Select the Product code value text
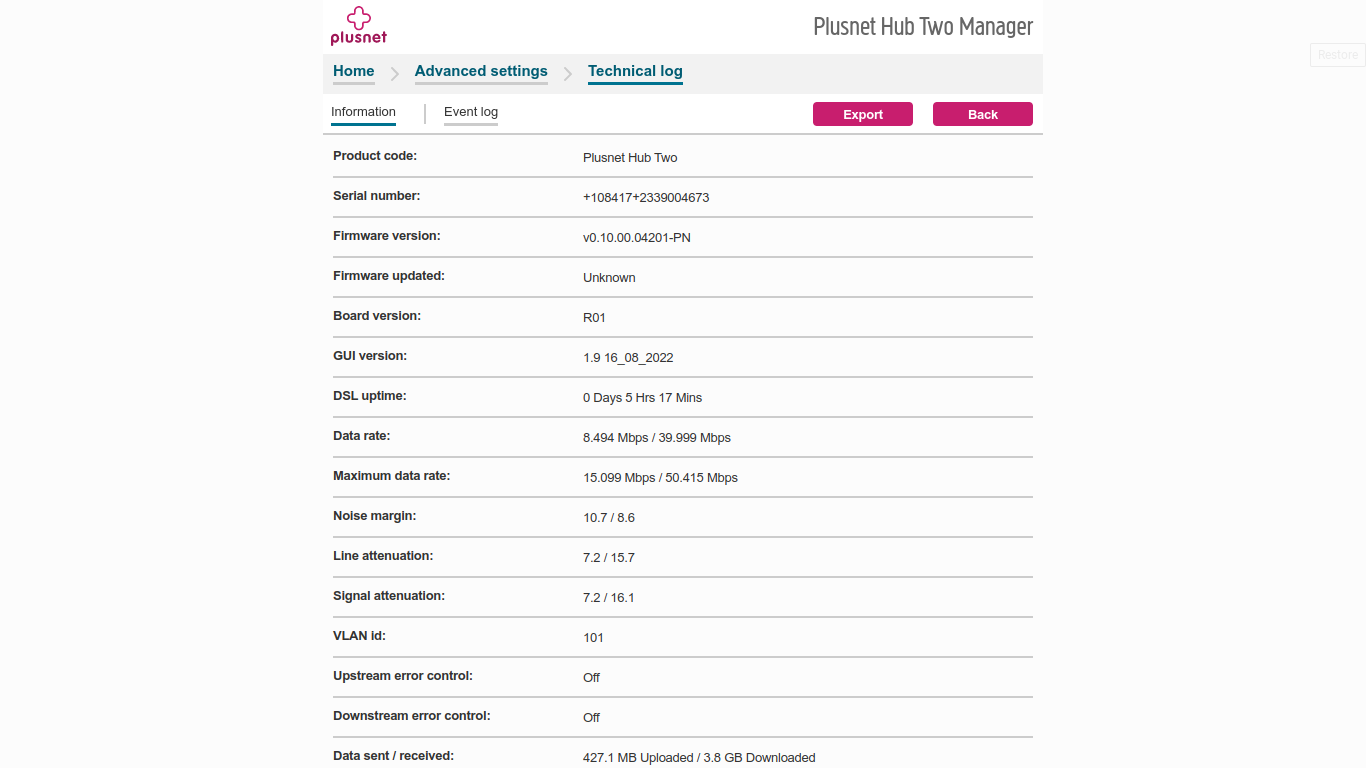This screenshot has width=1366, height=768. tap(630, 157)
